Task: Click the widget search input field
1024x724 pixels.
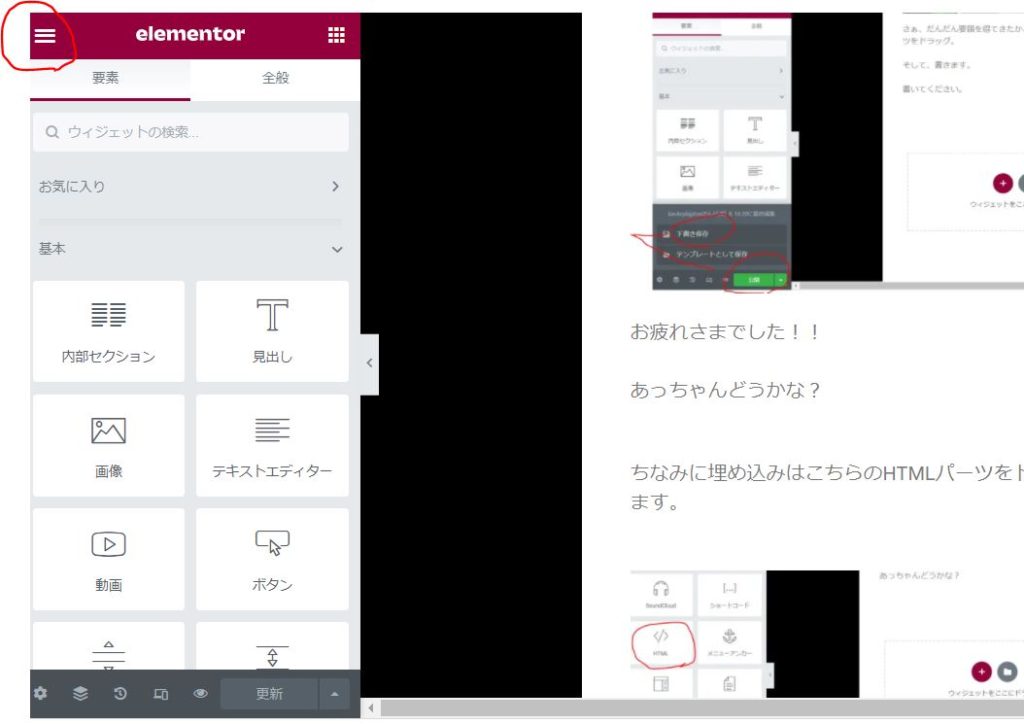Action: coord(190,131)
